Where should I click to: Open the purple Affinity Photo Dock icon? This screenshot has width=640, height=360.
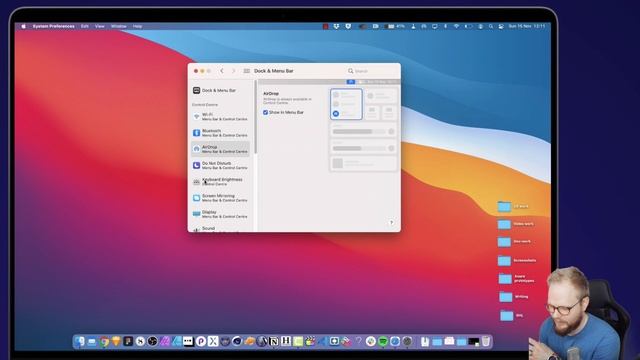click(164, 341)
